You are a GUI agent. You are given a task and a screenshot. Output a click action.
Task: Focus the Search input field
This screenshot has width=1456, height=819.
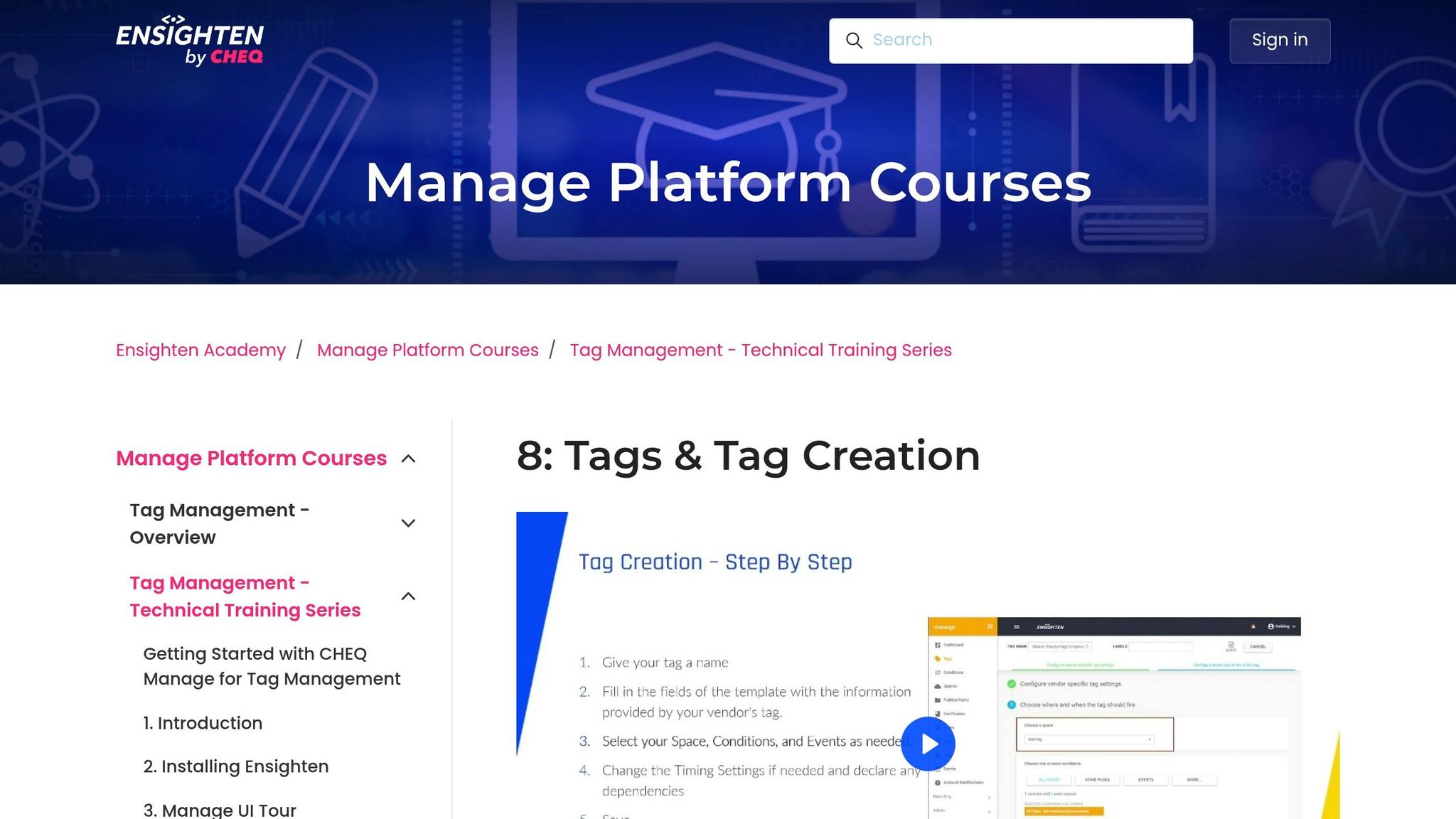coord(1011,41)
